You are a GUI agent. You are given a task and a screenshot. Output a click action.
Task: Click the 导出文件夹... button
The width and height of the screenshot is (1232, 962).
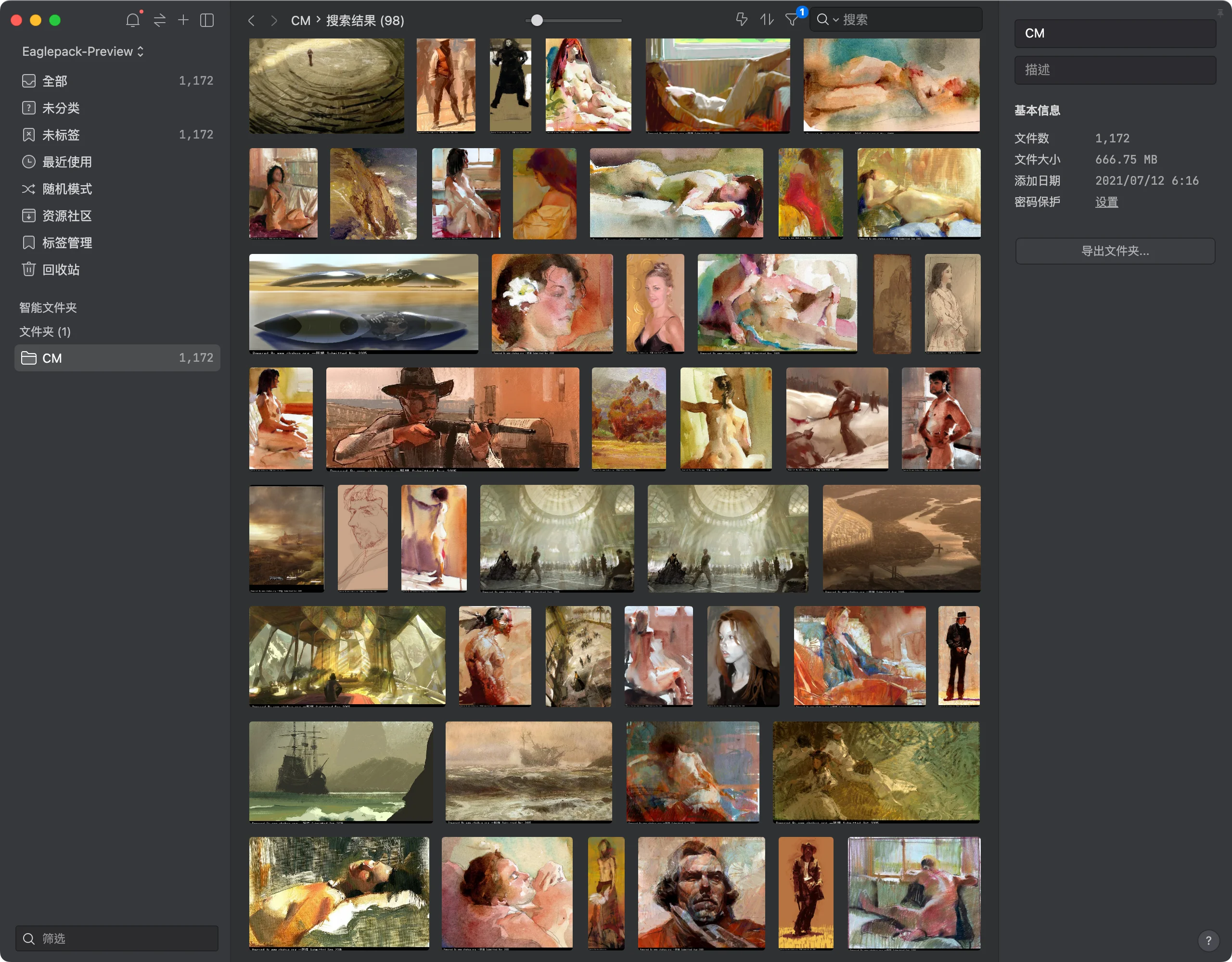click(1115, 251)
